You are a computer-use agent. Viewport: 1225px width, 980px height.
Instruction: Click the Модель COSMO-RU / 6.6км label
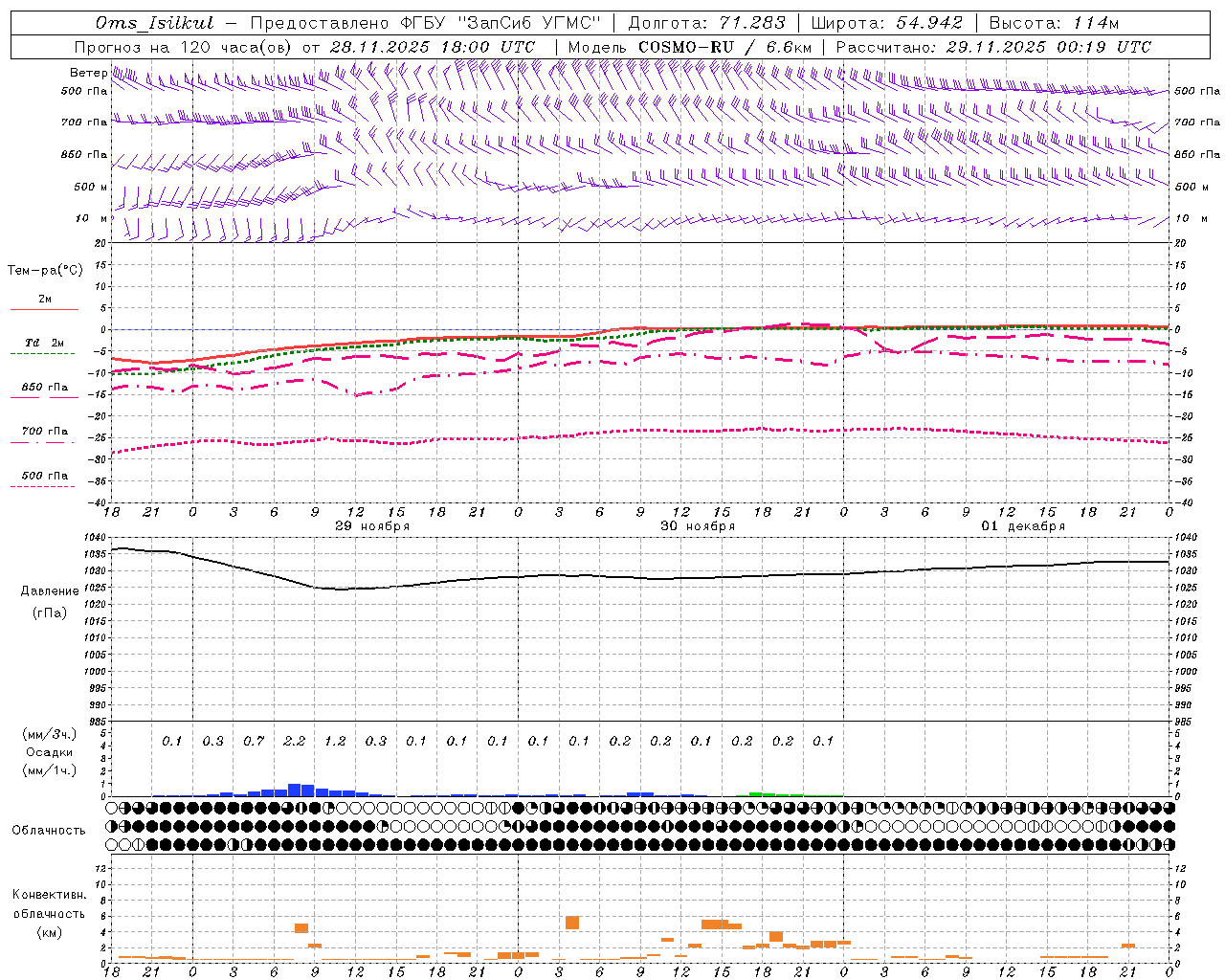(x=689, y=47)
